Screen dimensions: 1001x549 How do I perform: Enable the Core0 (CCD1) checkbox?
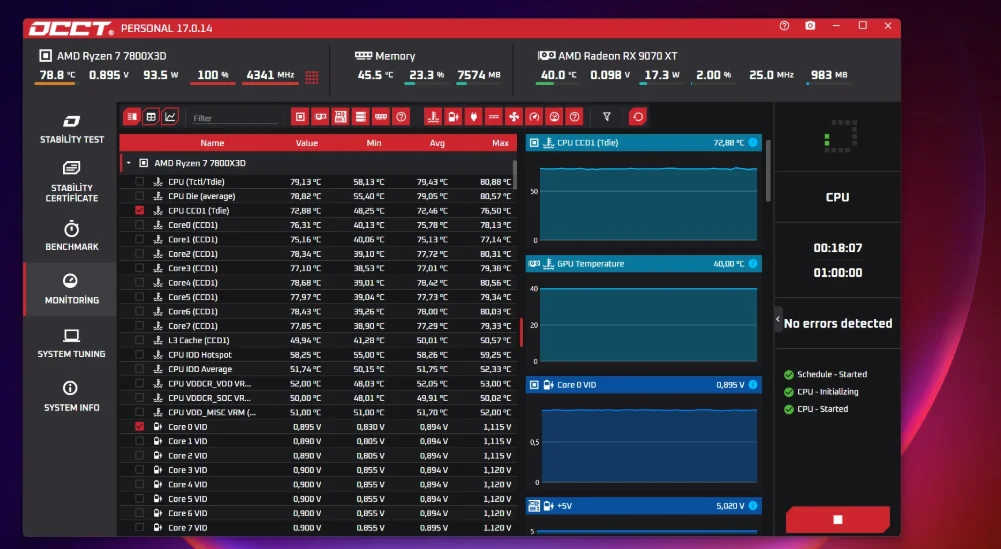[x=139, y=225]
